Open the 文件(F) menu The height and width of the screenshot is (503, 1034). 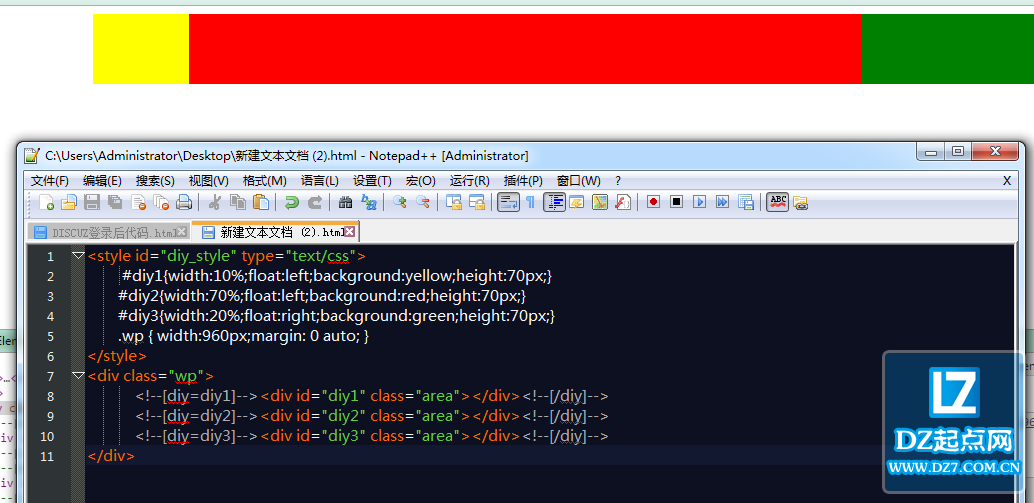(50, 181)
